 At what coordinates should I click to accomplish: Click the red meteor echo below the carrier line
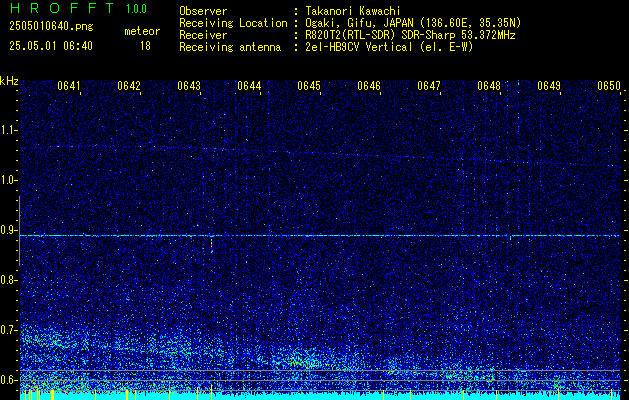click(x=211, y=244)
